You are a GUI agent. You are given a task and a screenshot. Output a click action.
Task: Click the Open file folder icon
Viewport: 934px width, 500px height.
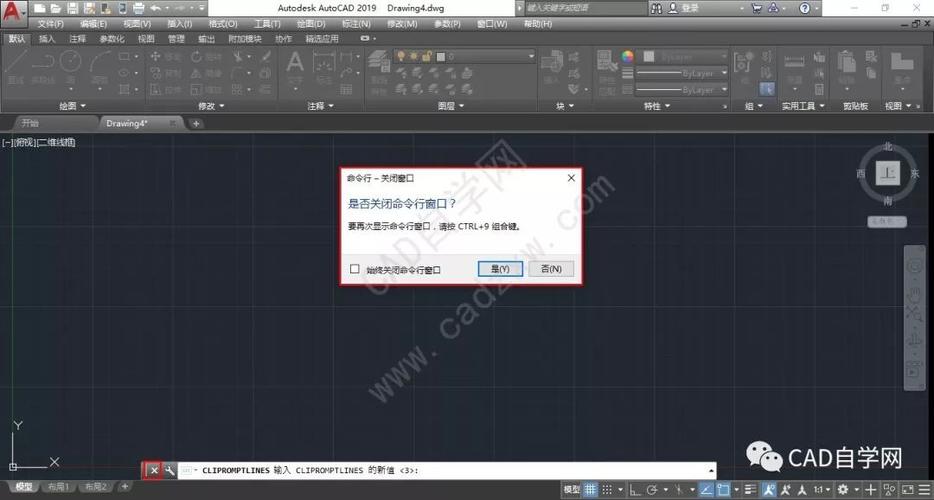coord(55,8)
